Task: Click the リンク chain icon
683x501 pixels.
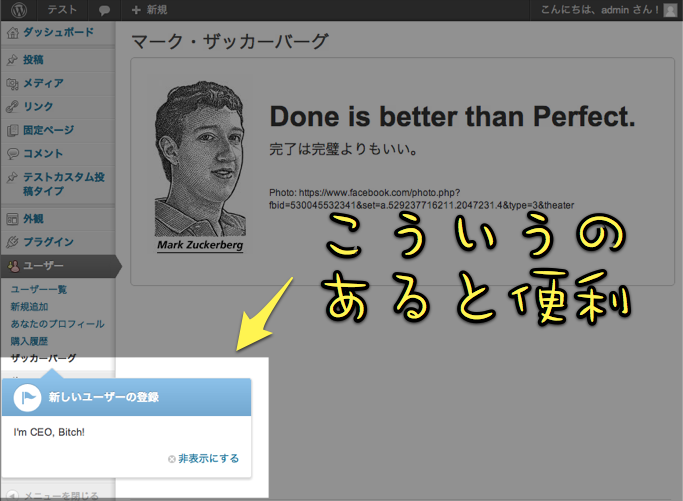Action: (x=12, y=107)
